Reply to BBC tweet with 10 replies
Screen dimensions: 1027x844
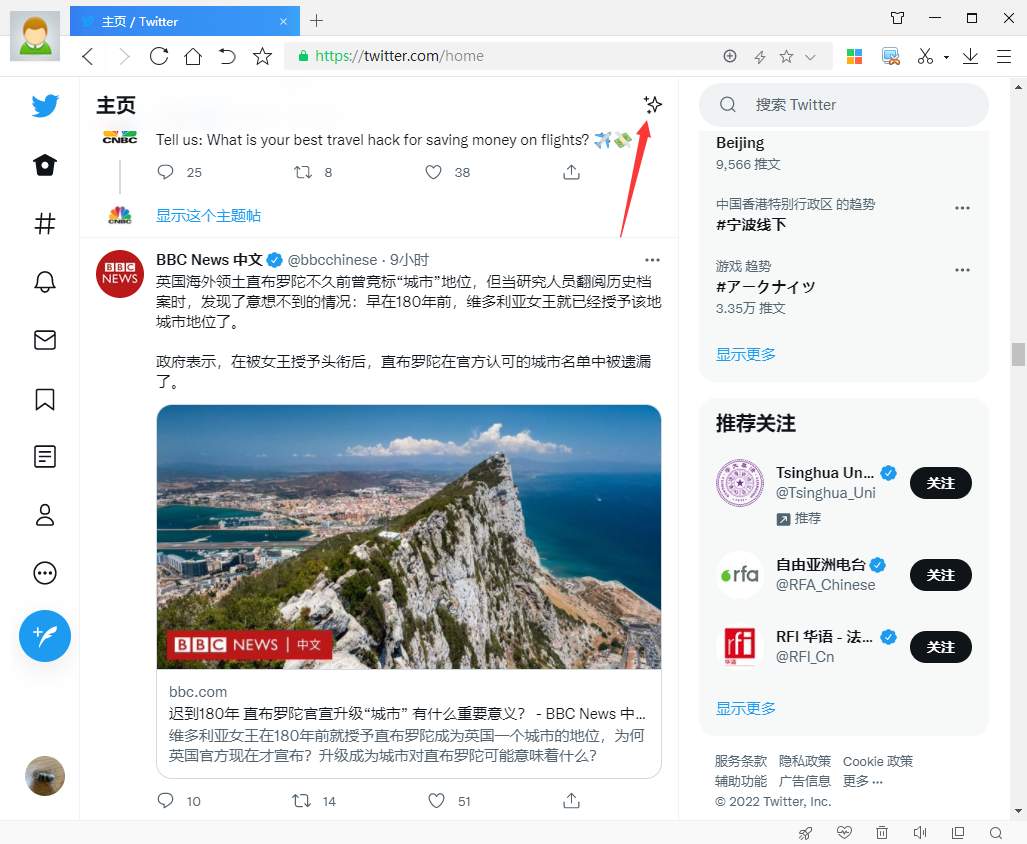point(166,801)
